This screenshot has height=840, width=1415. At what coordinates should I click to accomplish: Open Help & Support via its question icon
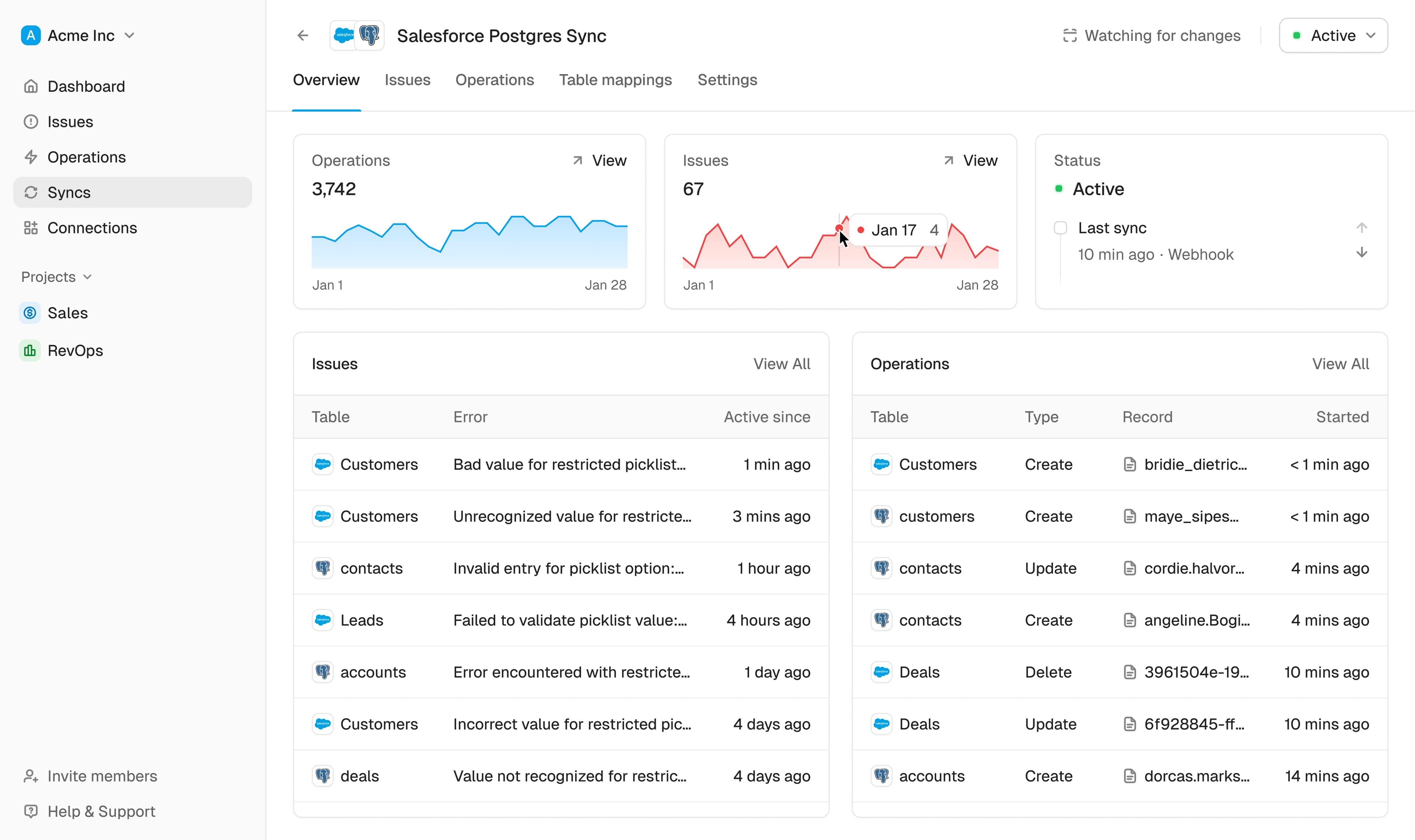[31, 811]
